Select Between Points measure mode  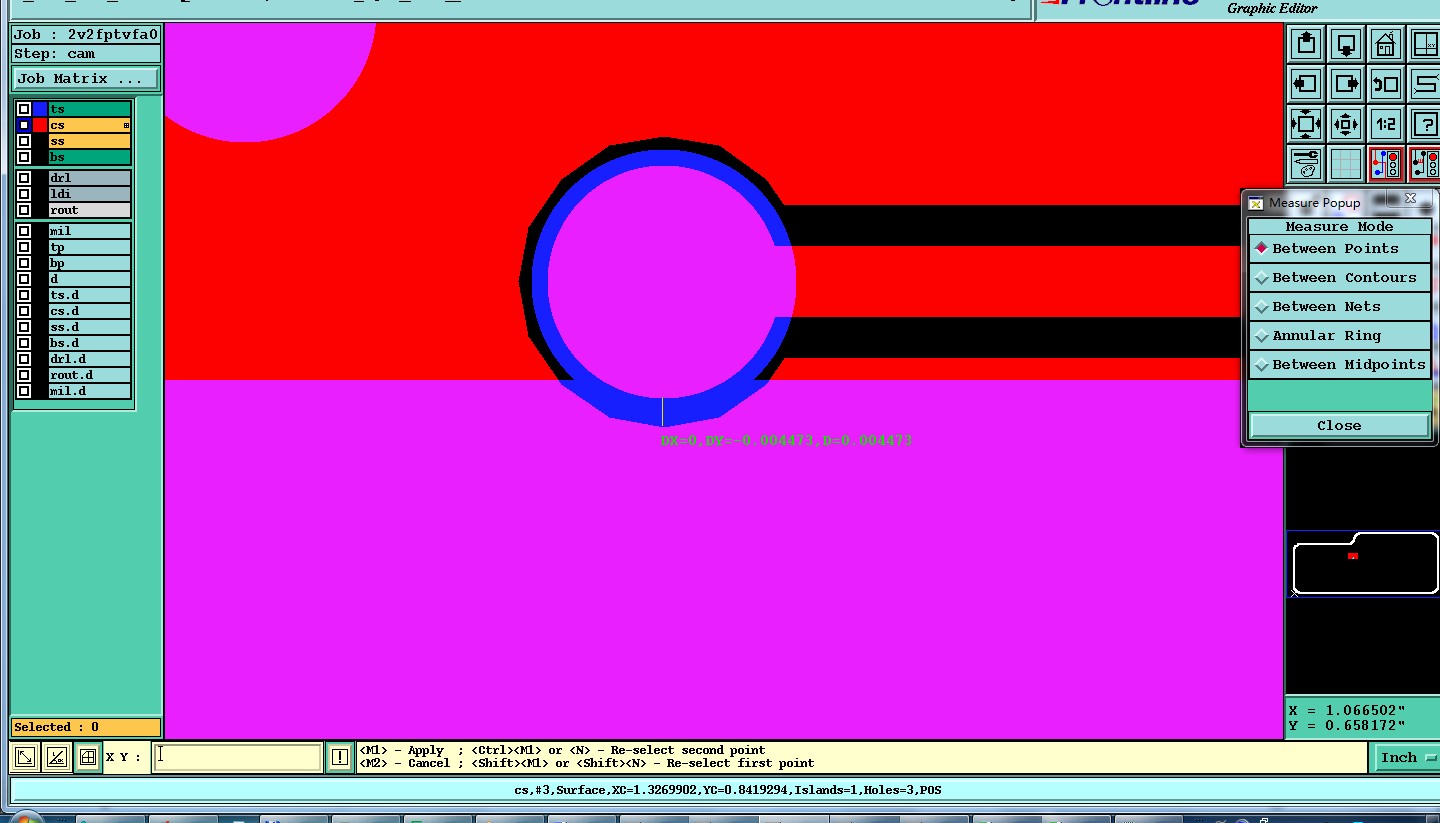pos(1339,248)
